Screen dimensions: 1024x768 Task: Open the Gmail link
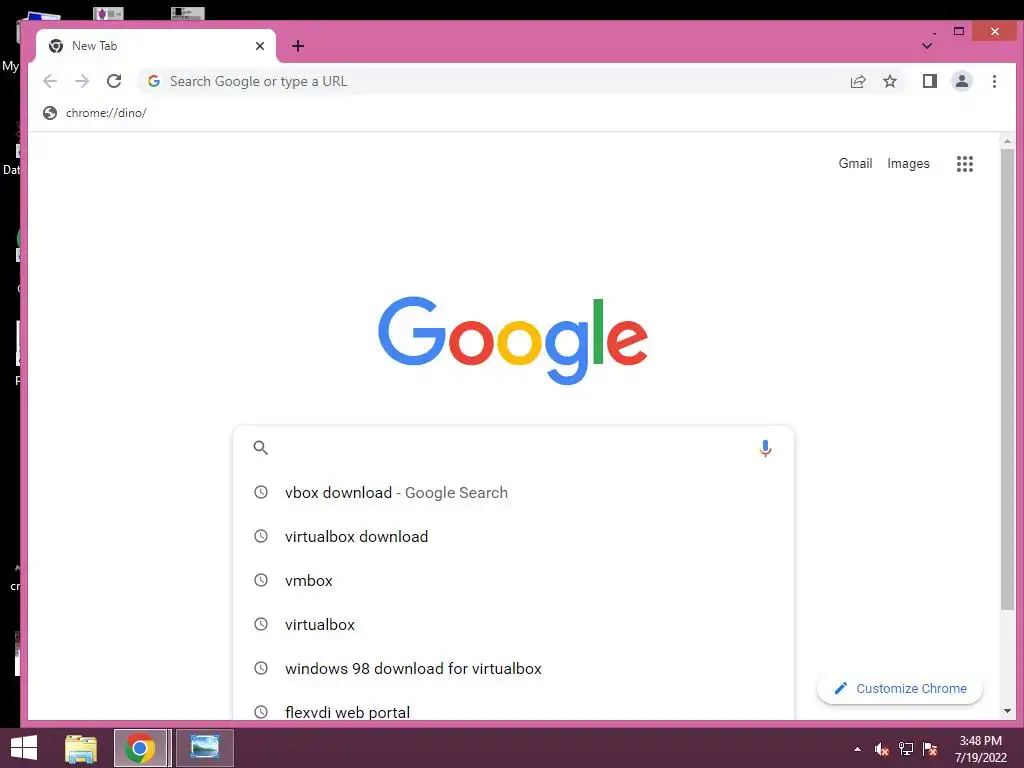tap(855, 163)
